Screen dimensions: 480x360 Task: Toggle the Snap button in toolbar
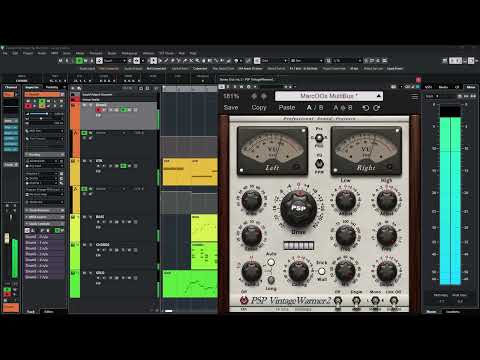(x=257, y=61)
